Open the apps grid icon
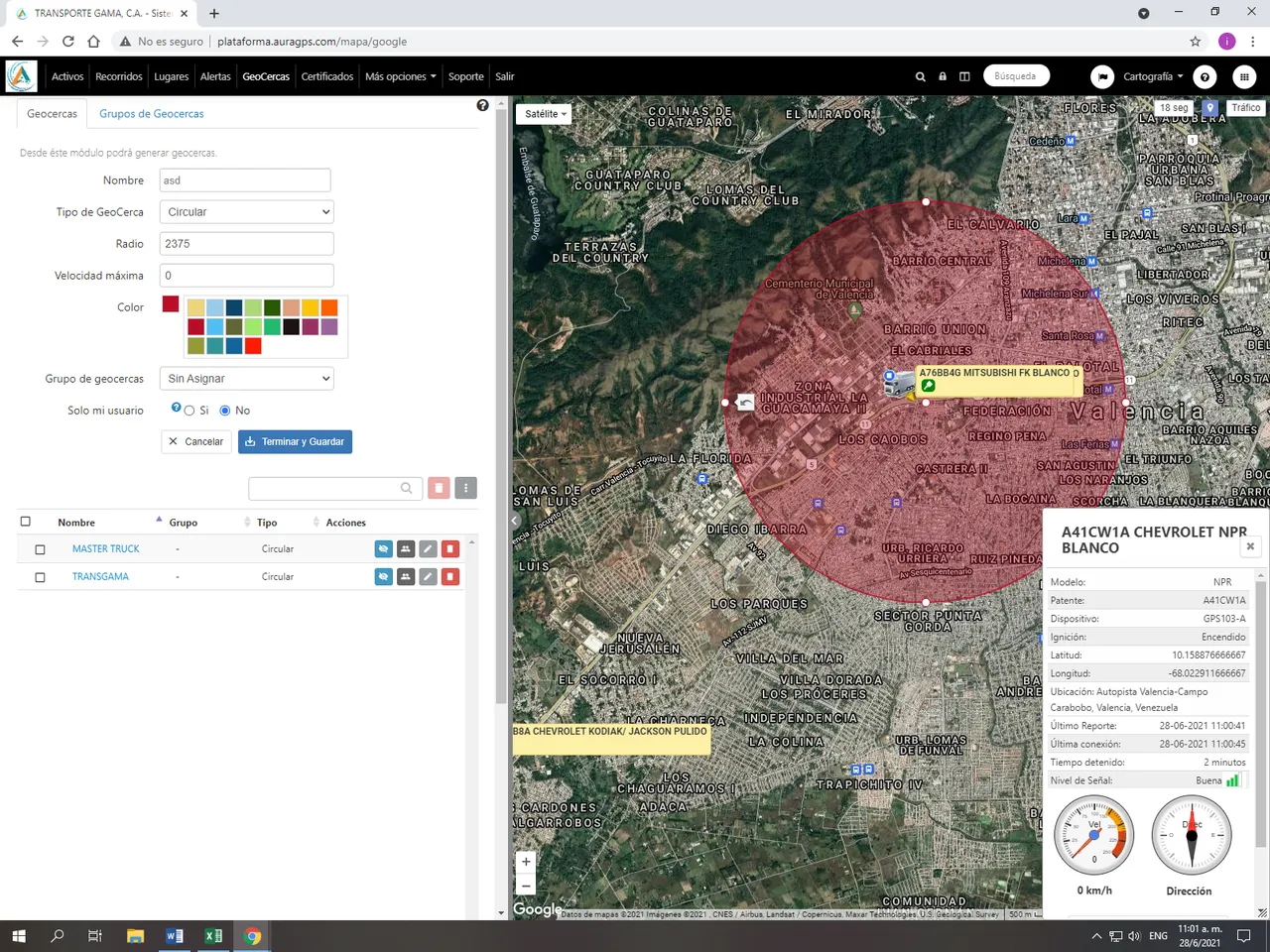 [x=1244, y=76]
